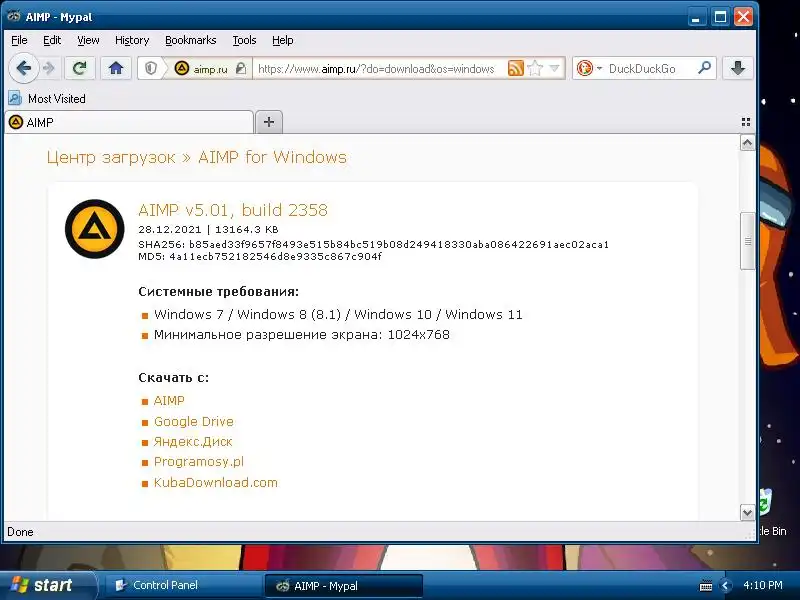Viewport: 800px width, 600px height.
Task: Click the 28.12.2021 | 13164.3 KB text
Action: pyautogui.click(x=208, y=230)
